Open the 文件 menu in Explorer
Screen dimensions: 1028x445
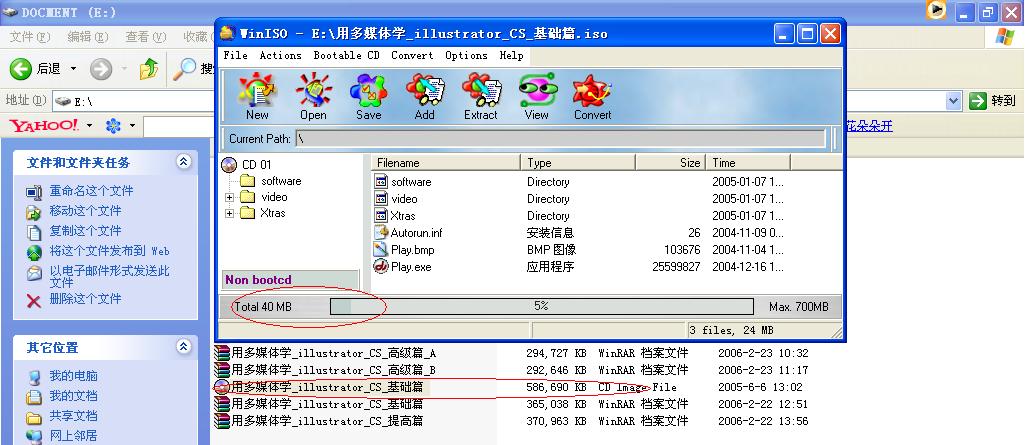[x=30, y=37]
